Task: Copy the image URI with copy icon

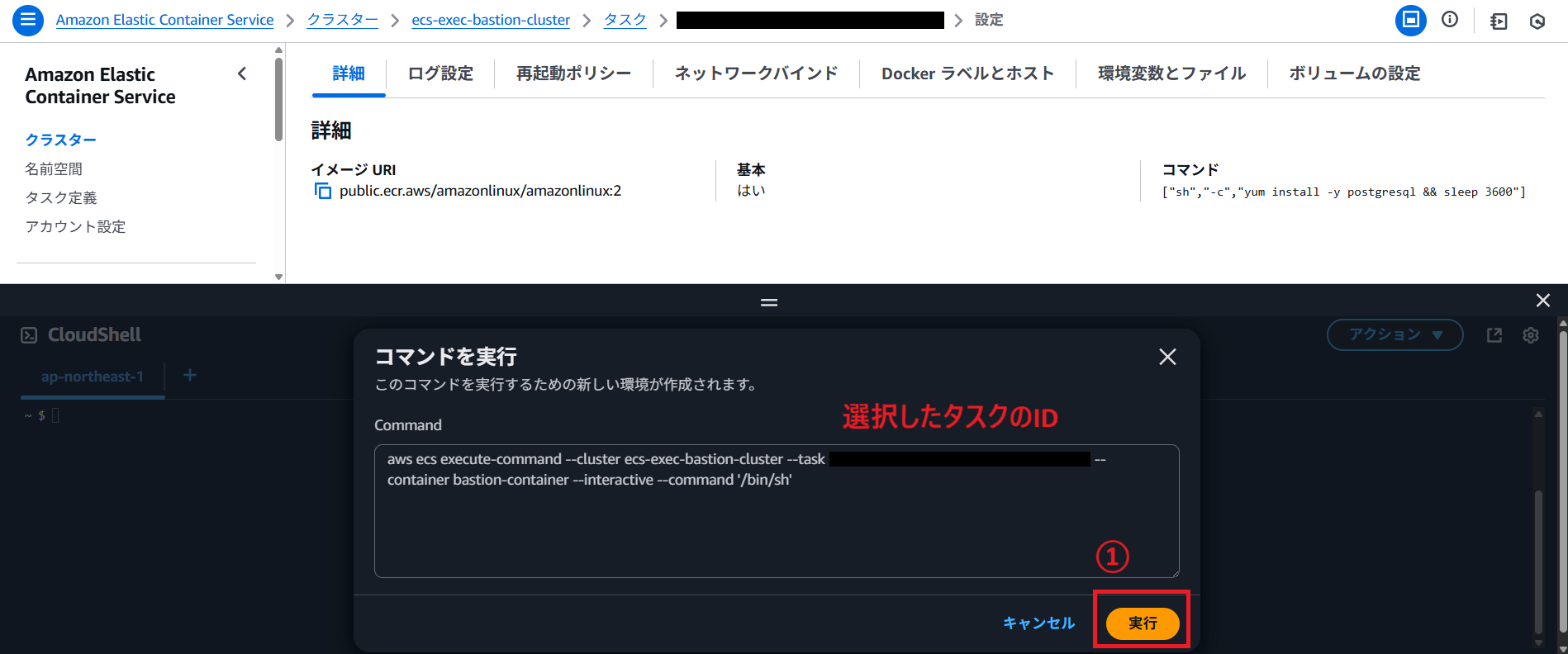Action: click(x=323, y=192)
